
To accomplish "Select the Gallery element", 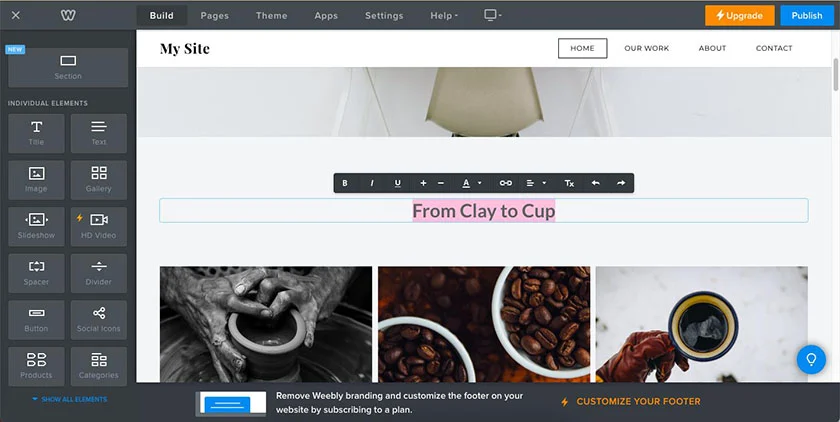I will [99, 180].
